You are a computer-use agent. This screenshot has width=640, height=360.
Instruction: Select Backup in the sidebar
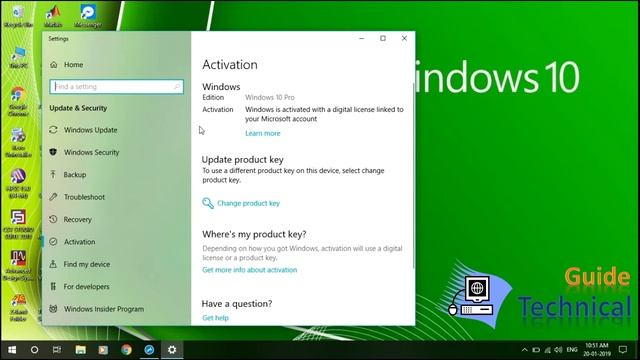pyautogui.click(x=68, y=175)
